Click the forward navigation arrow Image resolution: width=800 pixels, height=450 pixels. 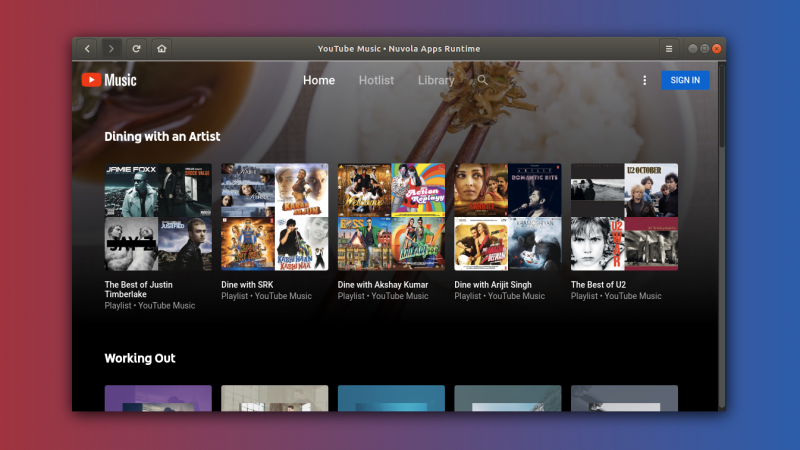(x=111, y=49)
